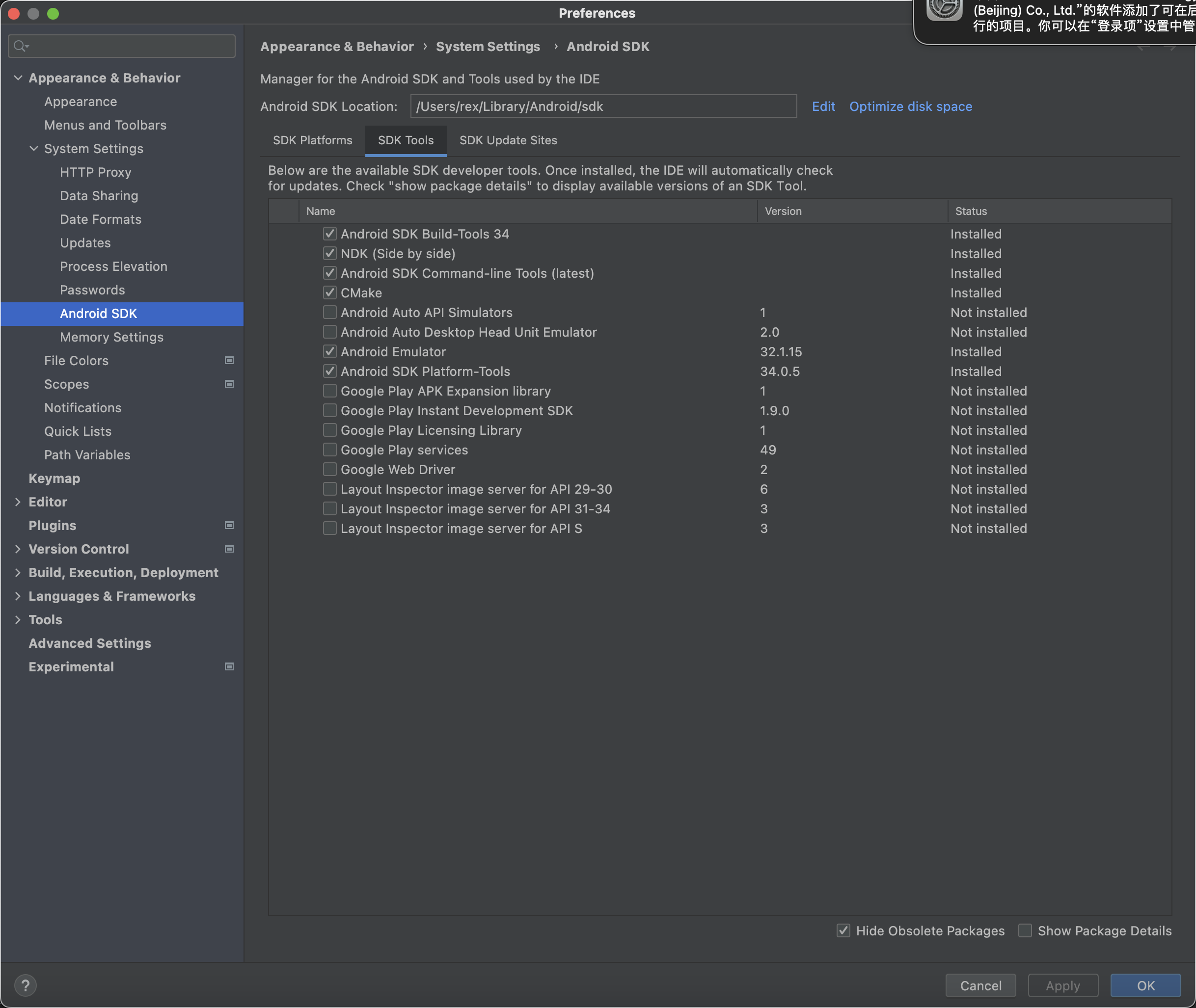1196x1008 pixels.
Task: Click project-level icon beside Plugins
Action: point(229,525)
